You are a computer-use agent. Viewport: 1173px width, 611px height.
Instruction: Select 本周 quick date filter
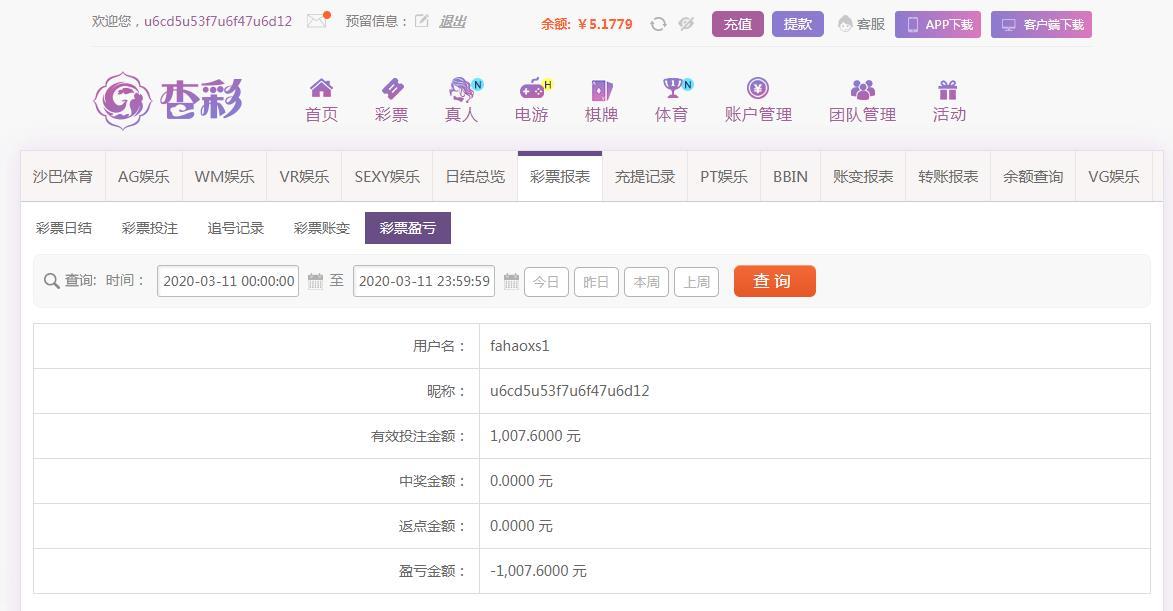pyautogui.click(x=646, y=282)
